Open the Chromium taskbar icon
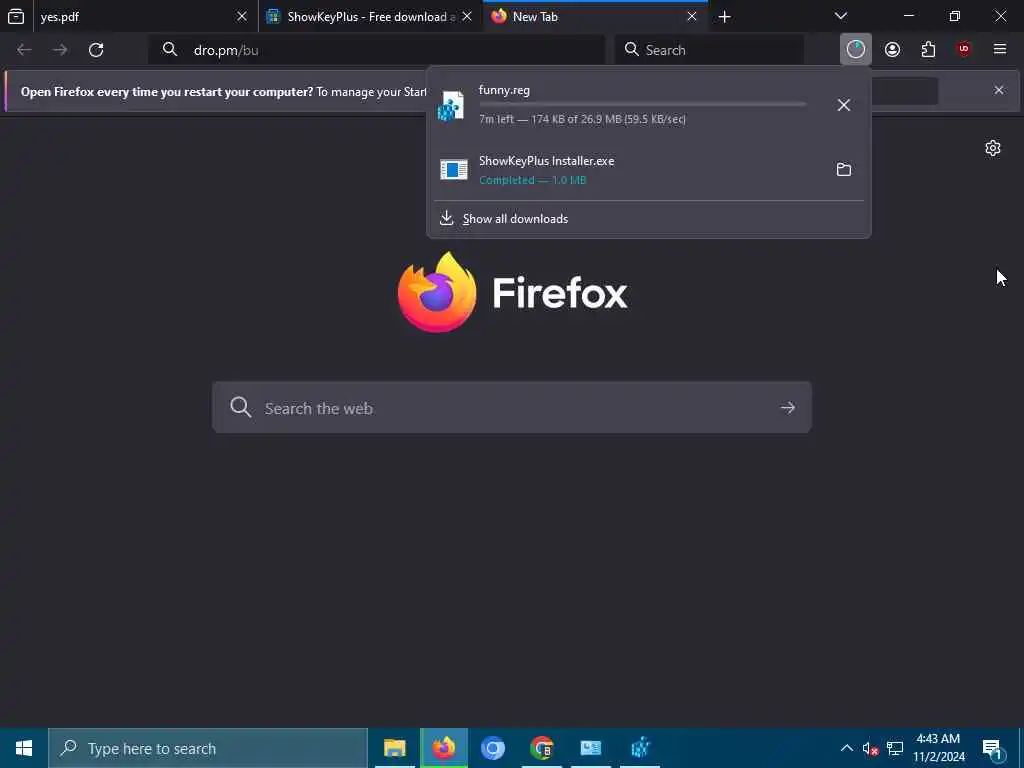This screenshot has height=768, width=1024. pyautogui.click(x=493, y=748)
